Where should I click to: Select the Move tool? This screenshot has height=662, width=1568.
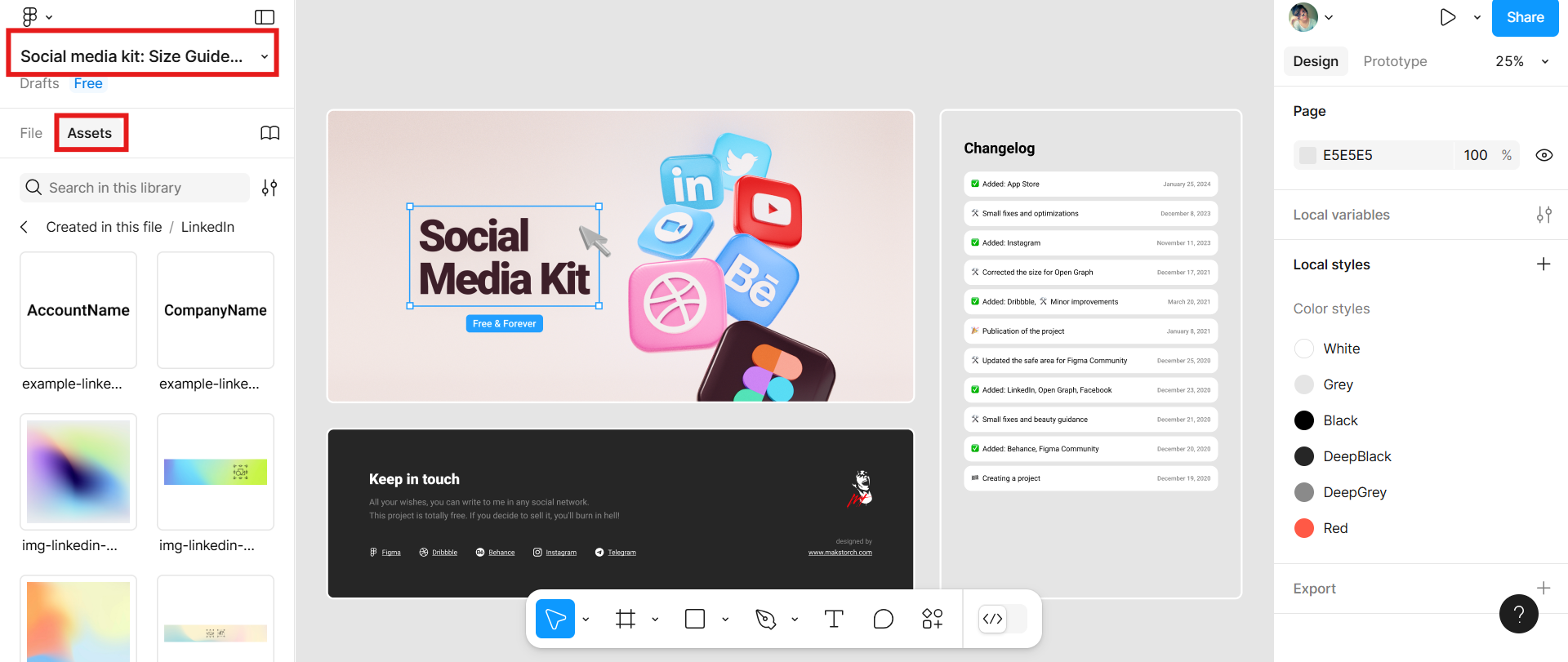(555, 619)
